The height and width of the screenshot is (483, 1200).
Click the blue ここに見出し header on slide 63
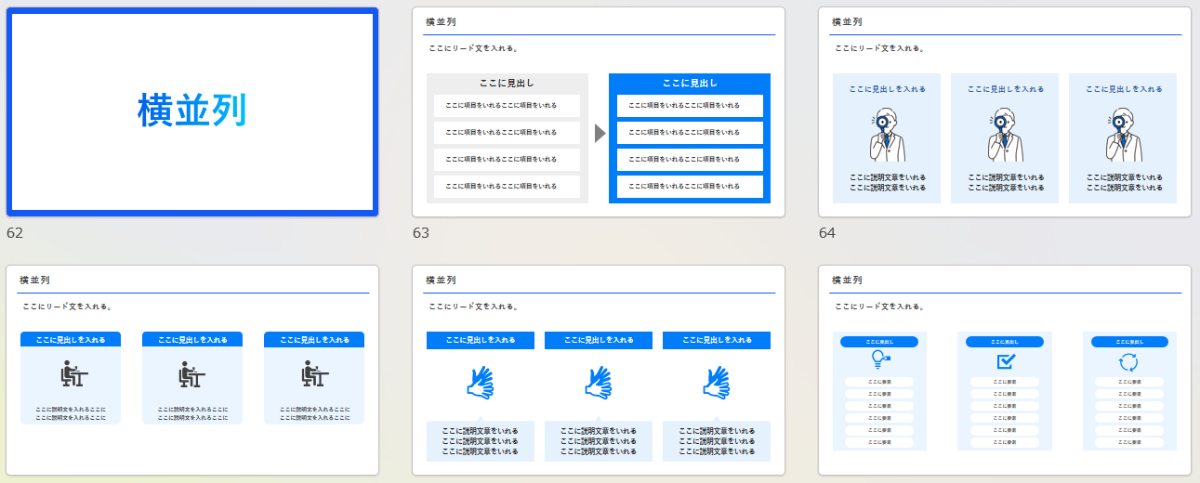point(689,84)
